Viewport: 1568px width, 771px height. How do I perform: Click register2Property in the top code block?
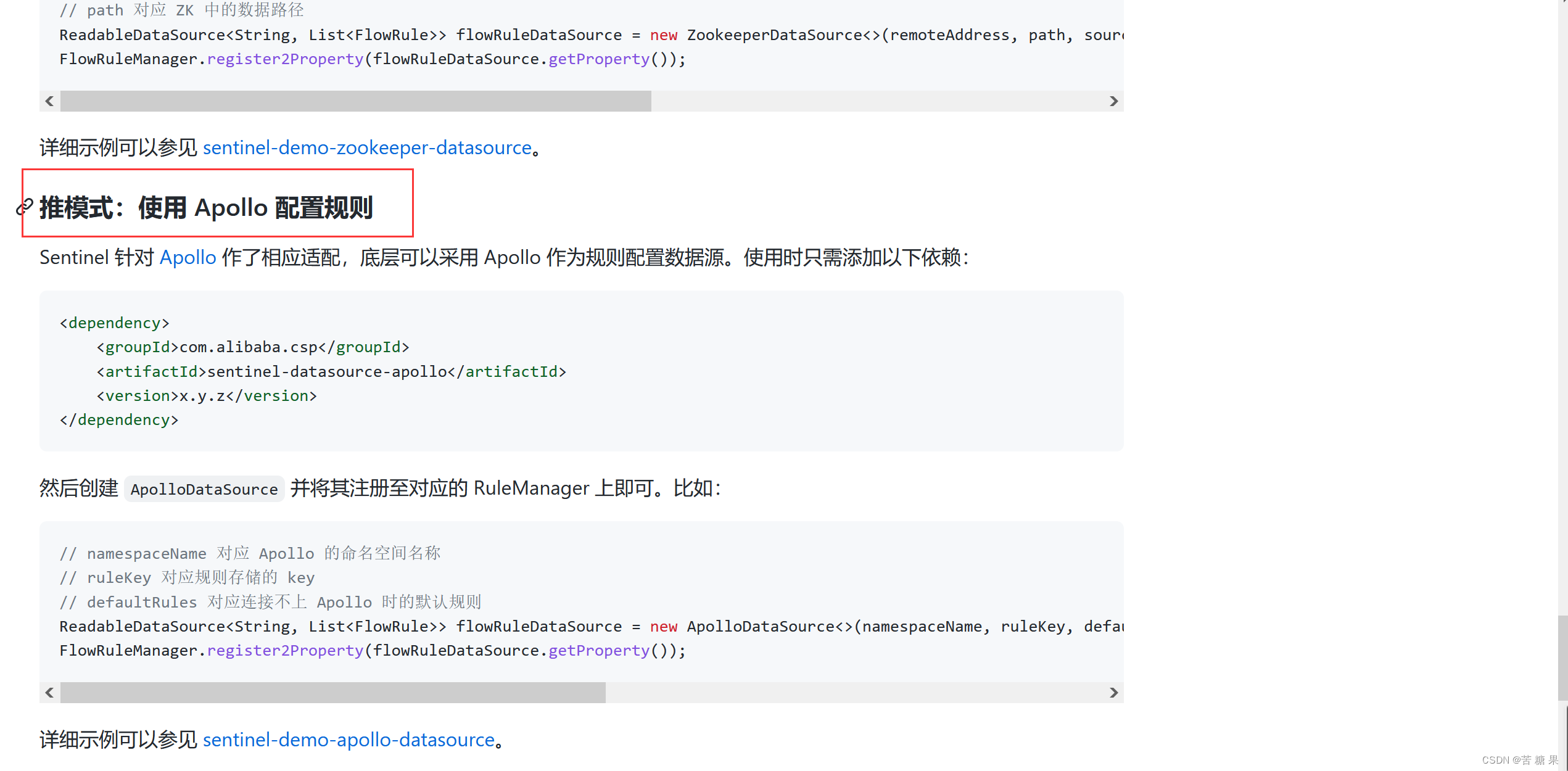(x=284, y=59)
